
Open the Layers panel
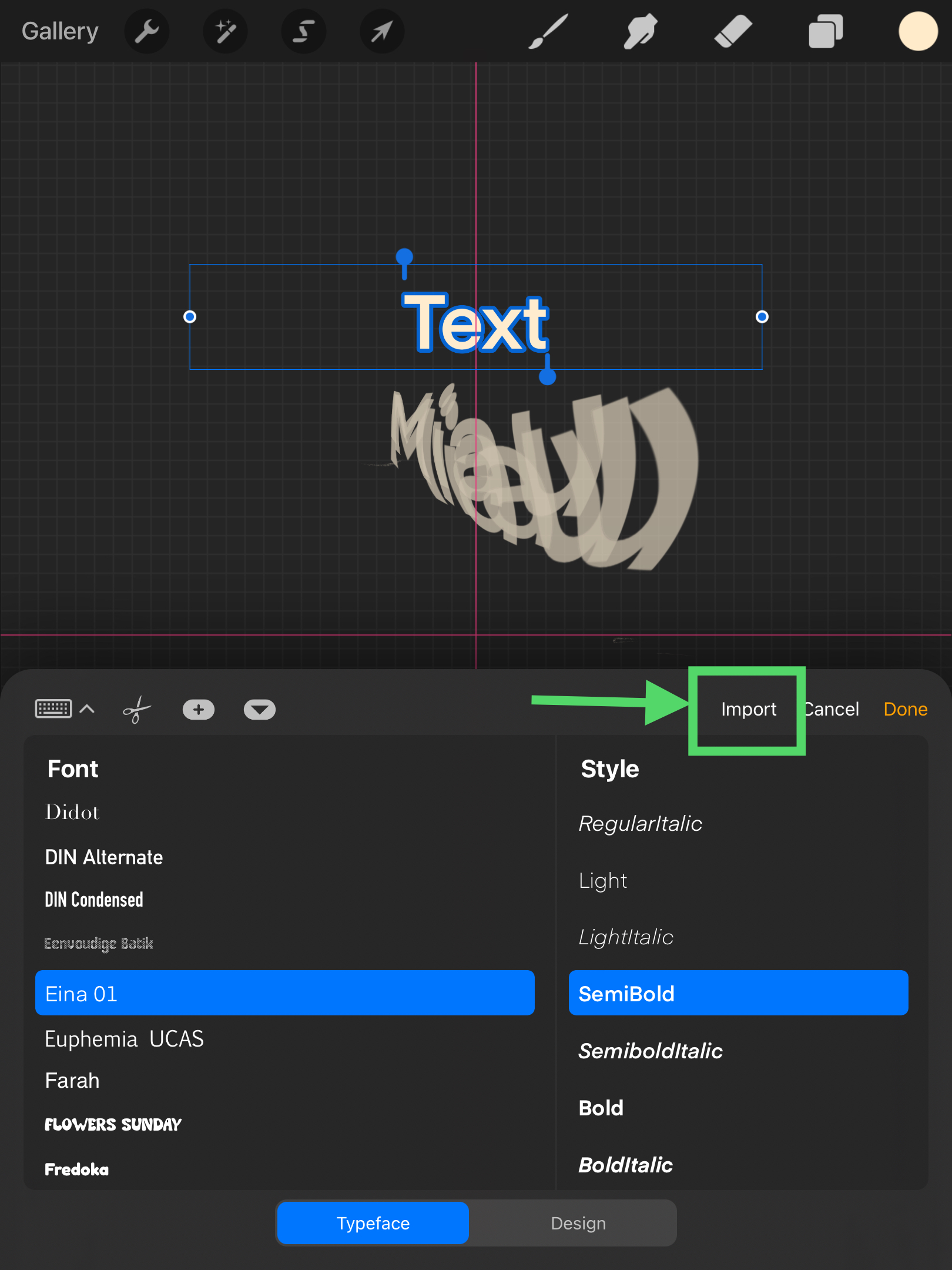pos(826,32)
